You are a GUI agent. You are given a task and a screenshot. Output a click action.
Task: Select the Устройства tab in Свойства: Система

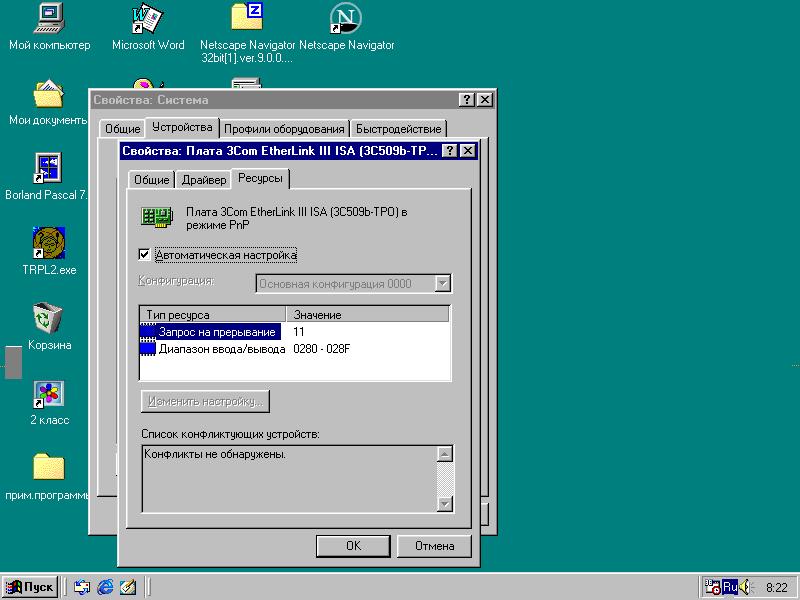(x=182, y=127)
